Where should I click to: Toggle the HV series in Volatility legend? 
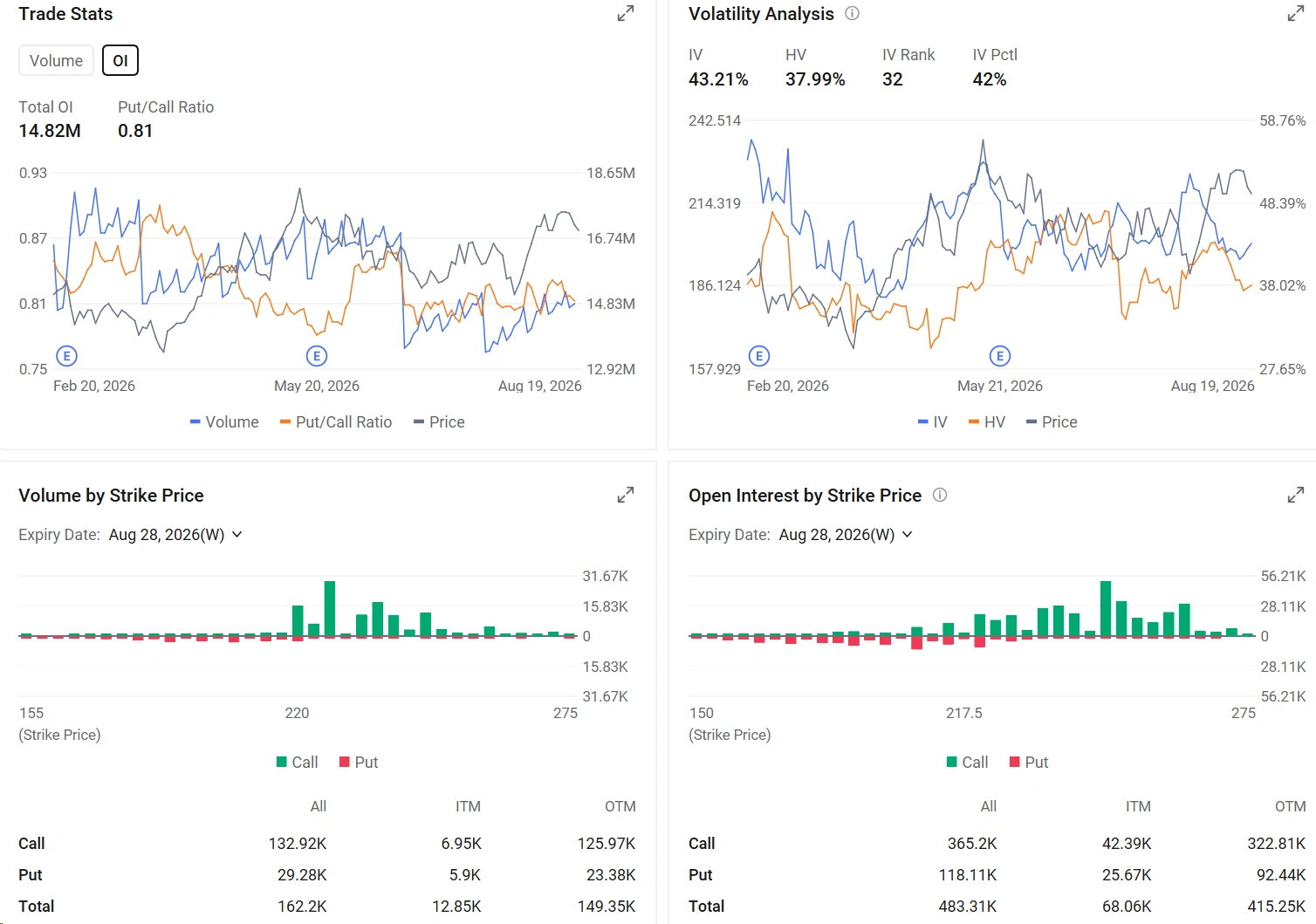(987, 422)
